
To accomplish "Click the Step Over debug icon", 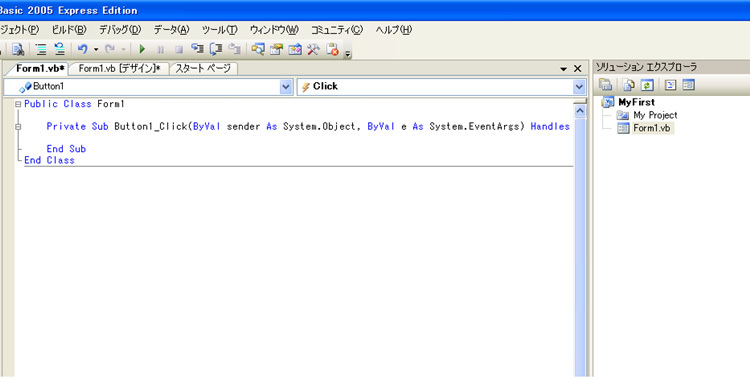I will point(216,49).
